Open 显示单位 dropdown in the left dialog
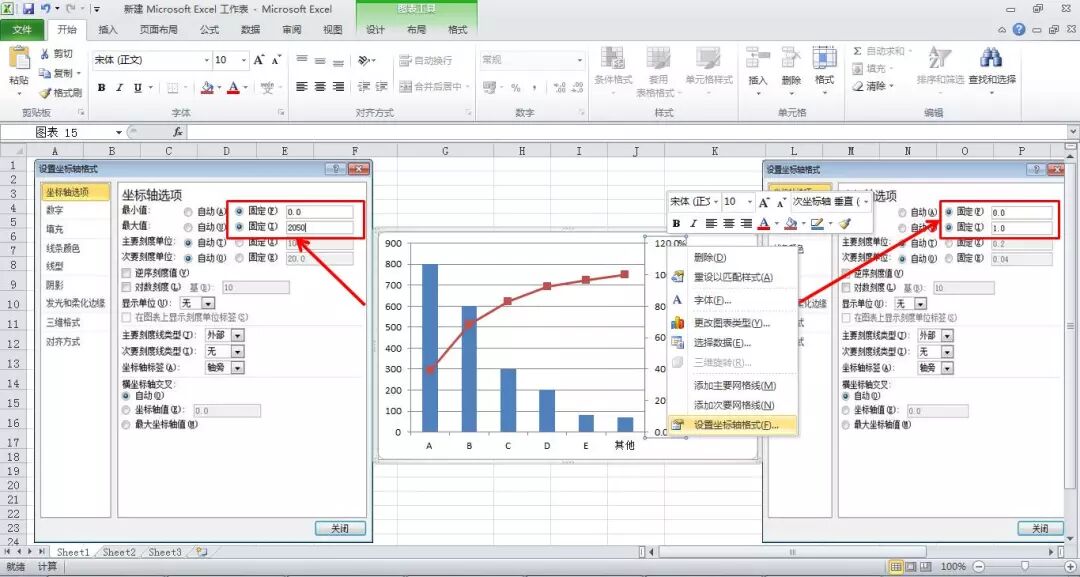The height and width of the screenshot is (577, 1080). click(208, 303)
